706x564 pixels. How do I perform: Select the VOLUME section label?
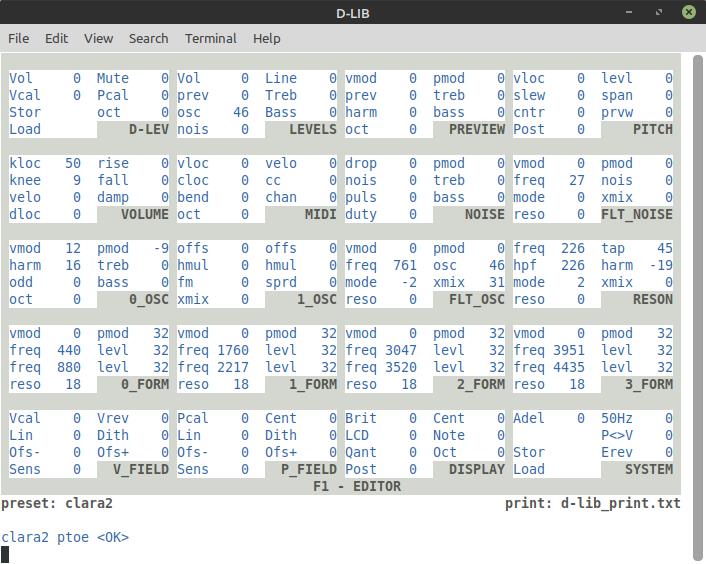coord(145,215)
